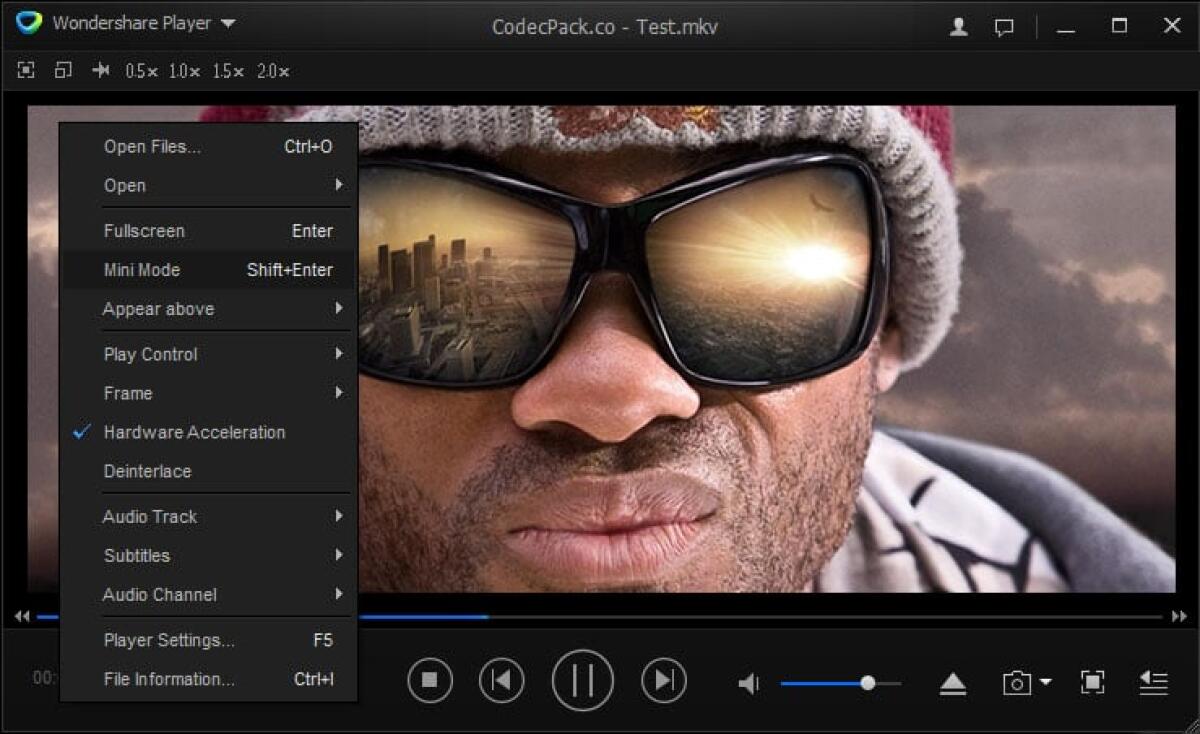Select Mini Mode from the menu
This screenshot has width=1200, height=734.
click(x=141, y=269)
